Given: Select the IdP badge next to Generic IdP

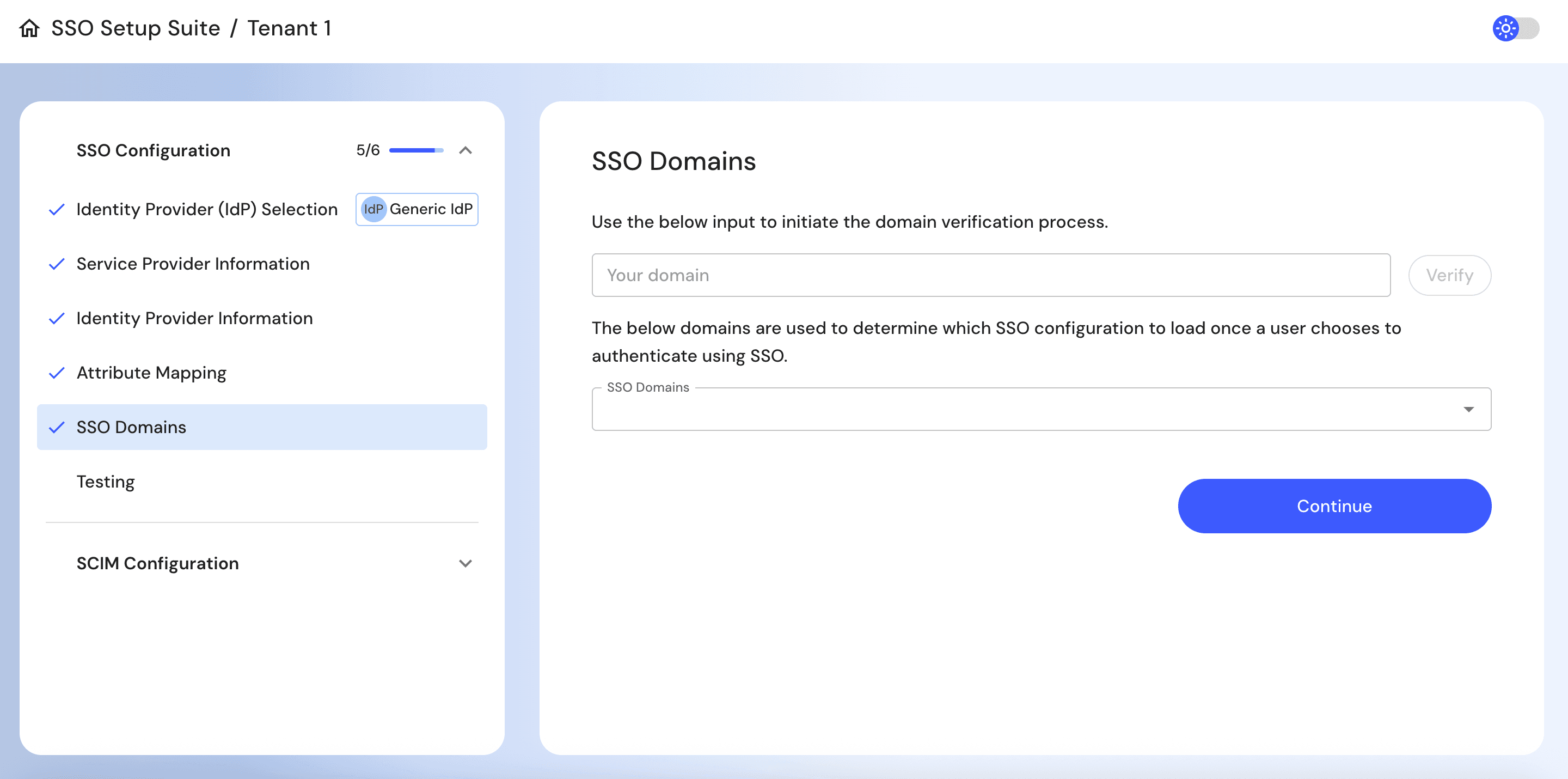Looking at the screenshot, I should [x=373, y=209].
